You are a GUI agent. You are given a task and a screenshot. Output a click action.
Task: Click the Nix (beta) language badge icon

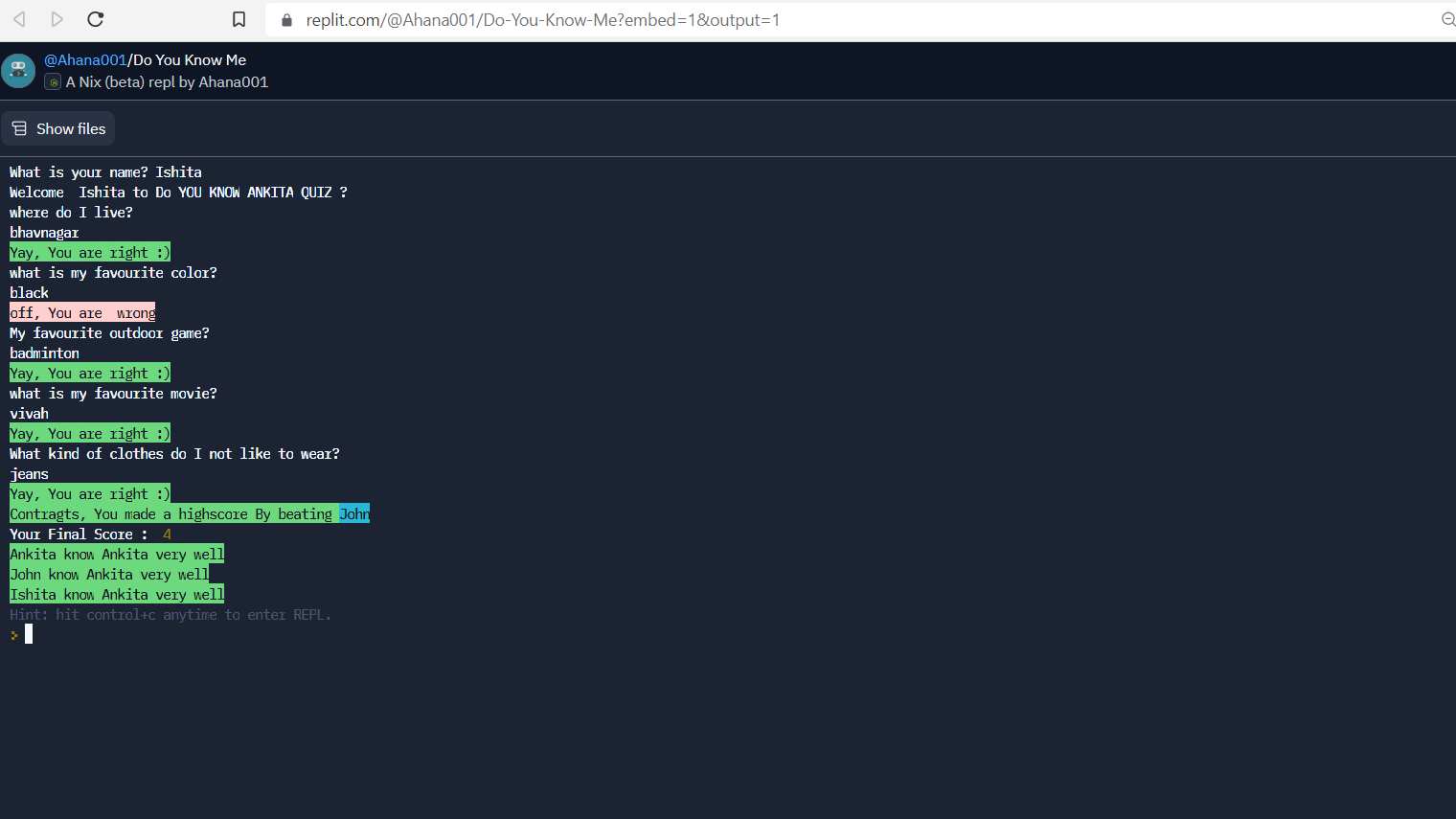tap(53, 81)
